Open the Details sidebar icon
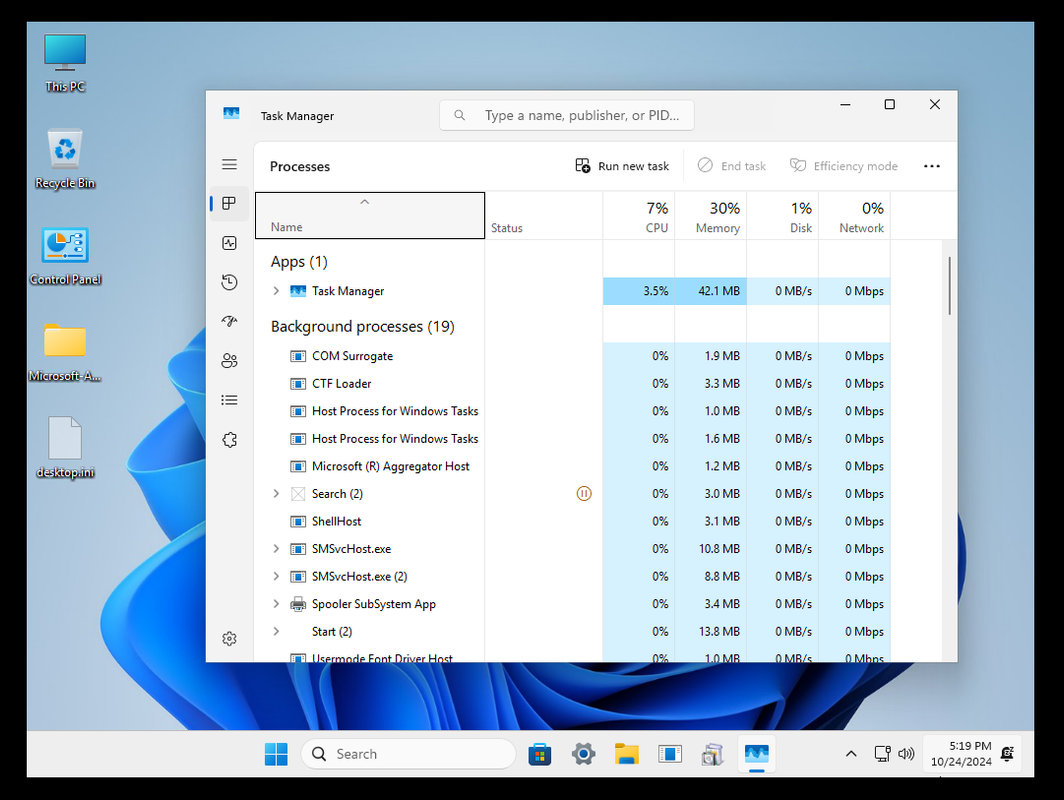 click(x=229, y=400)
